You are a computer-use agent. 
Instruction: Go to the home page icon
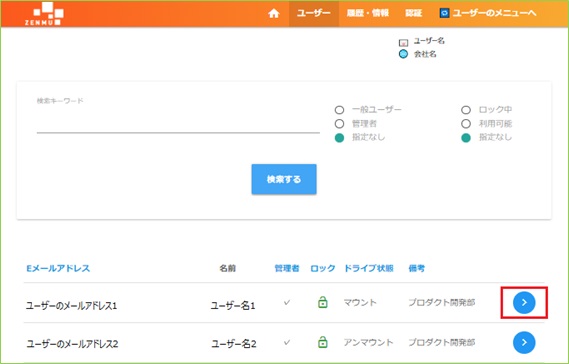pyautogui.click(x=274, y=13)
